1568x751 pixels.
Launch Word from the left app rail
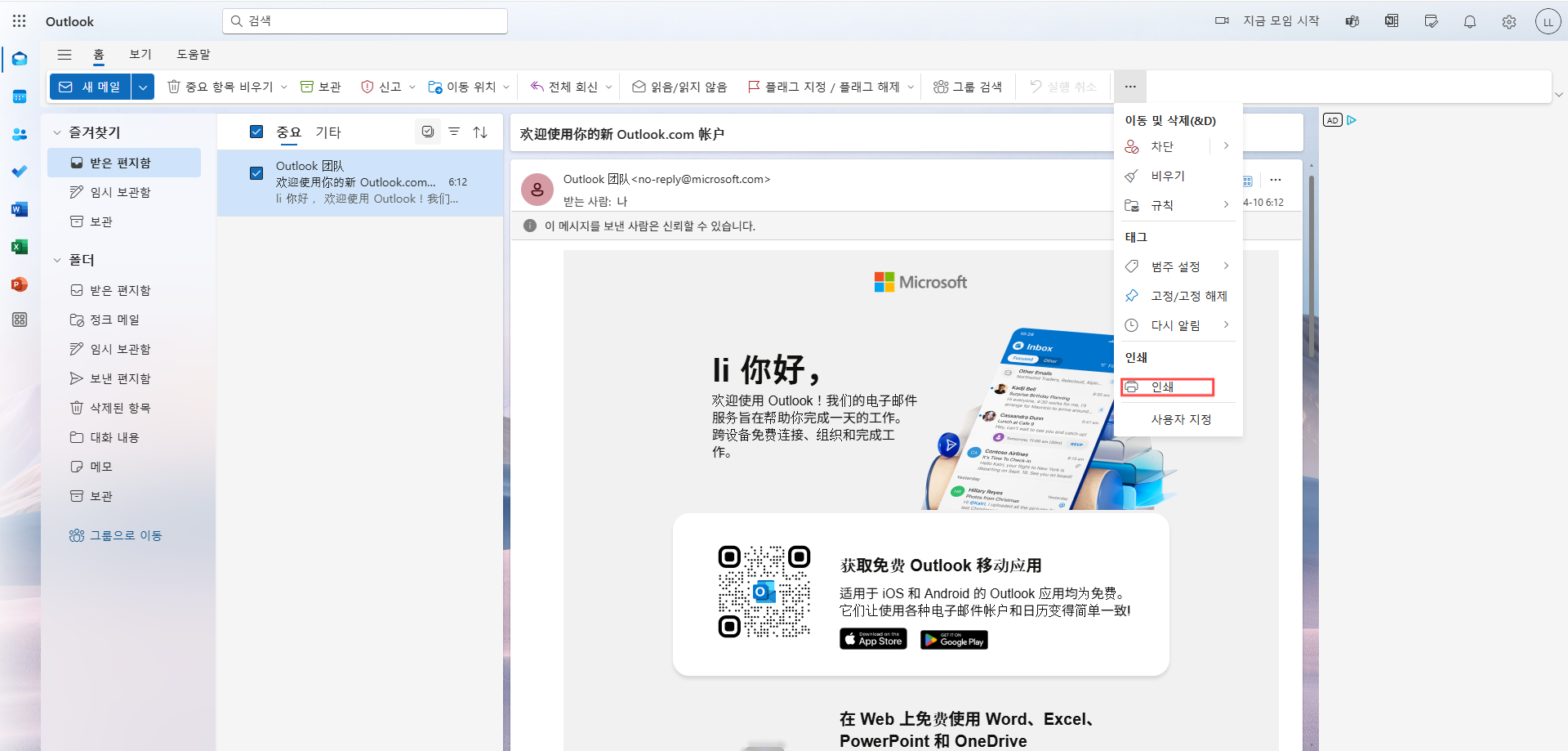pos(19,209)
